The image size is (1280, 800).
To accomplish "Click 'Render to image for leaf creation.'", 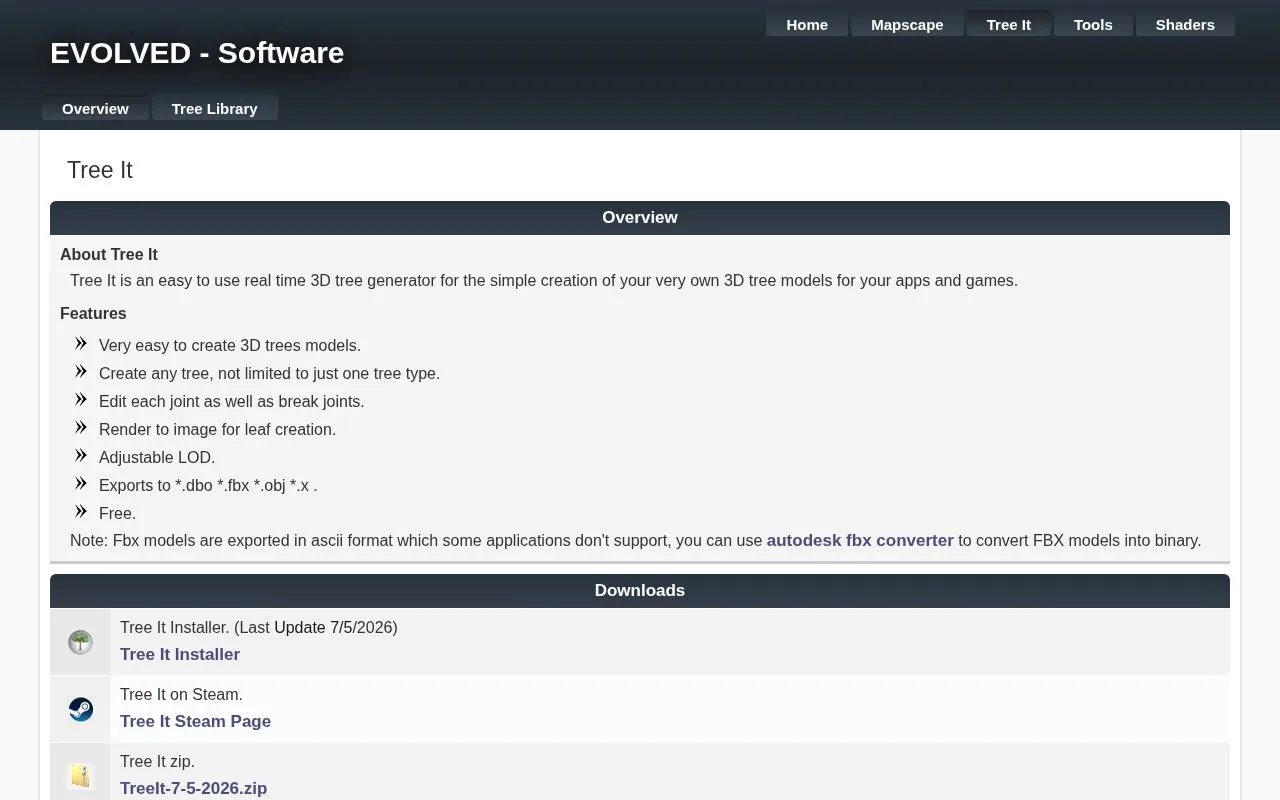I will pyautogui.click(x=217, y=429).
